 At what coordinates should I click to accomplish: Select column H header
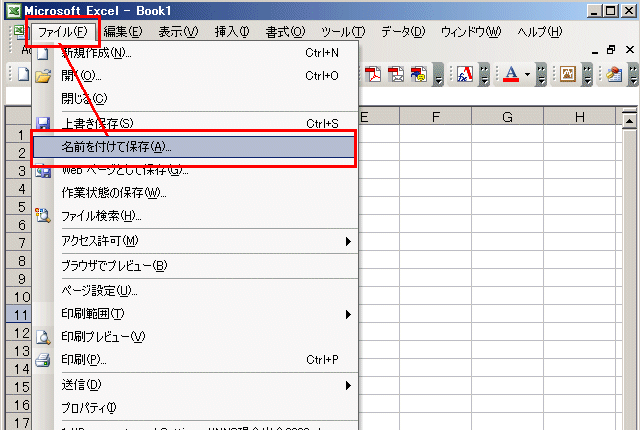[x=580, y=117]
